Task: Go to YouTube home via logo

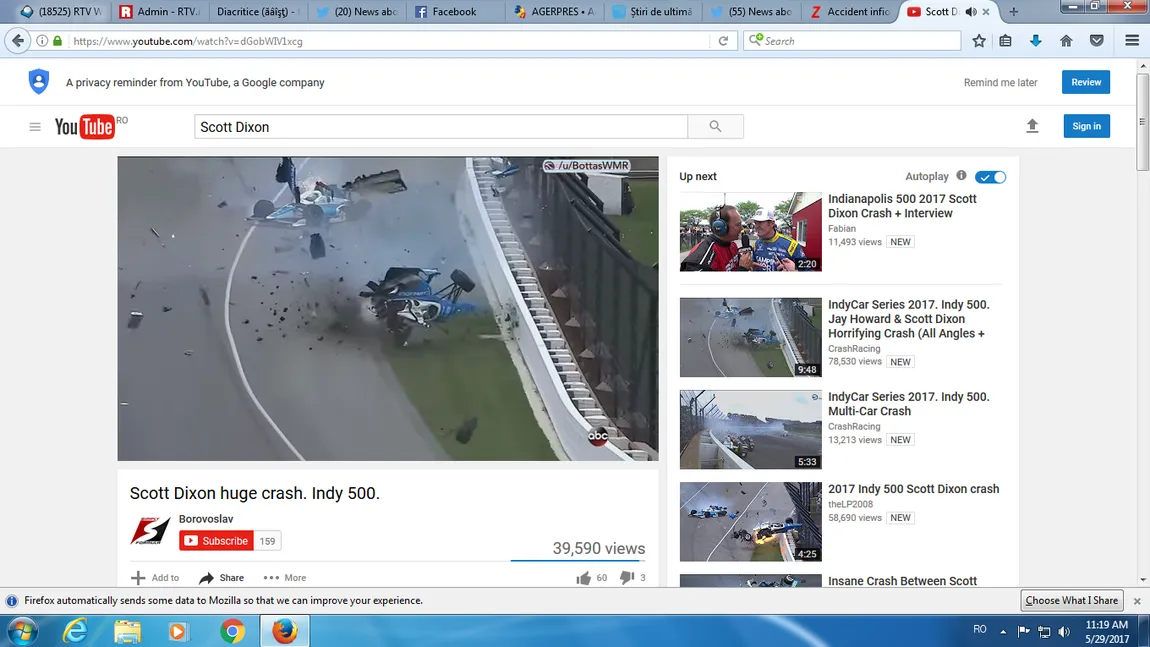Action: tap(85, 127)
